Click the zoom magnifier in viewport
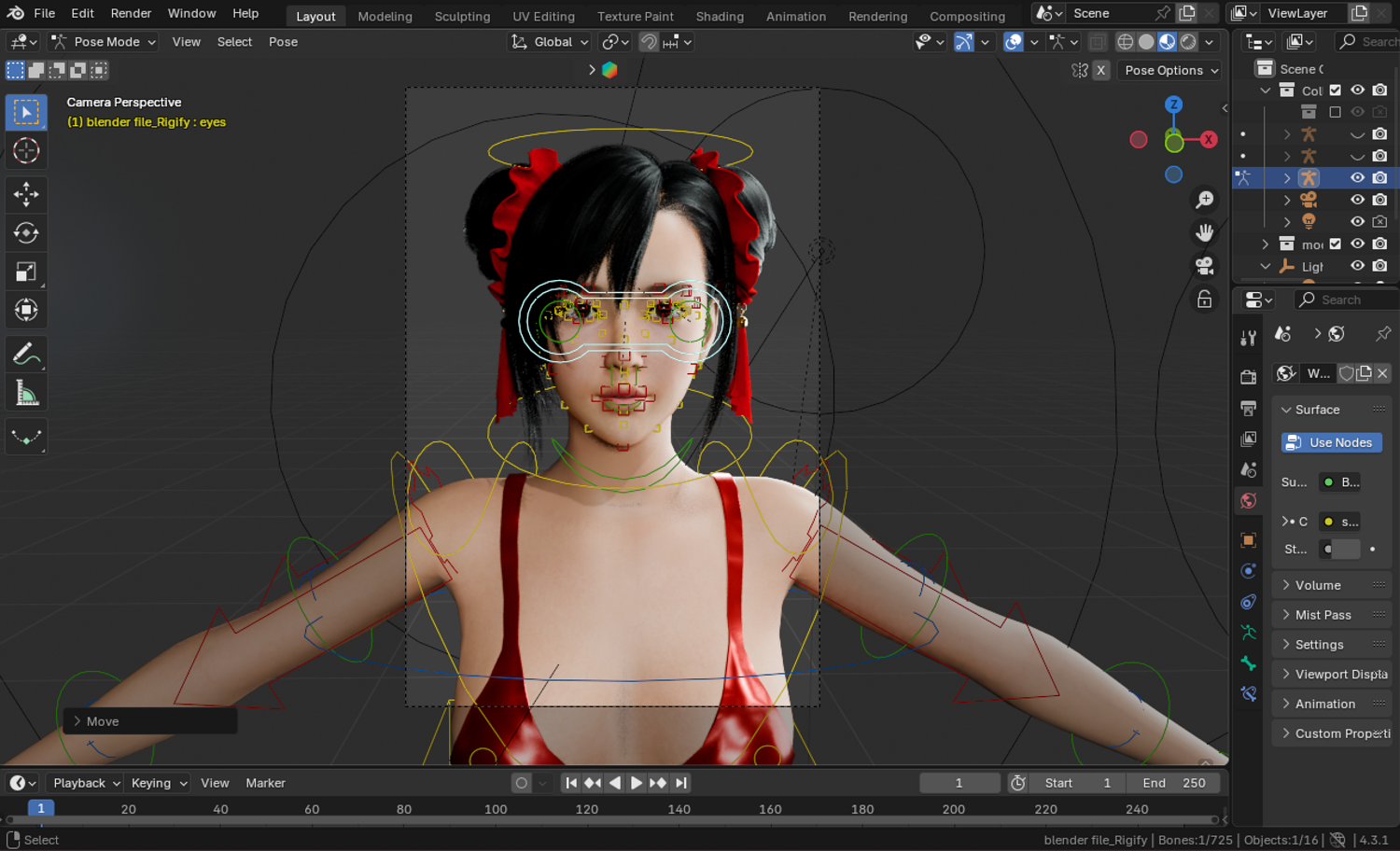Image resolution: width=1400 pixels, height=851 pixels. [1205, 200]
